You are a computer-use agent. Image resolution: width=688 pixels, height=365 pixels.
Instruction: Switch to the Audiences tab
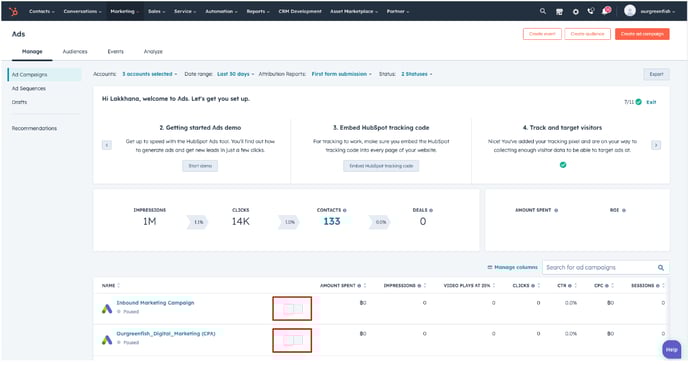coord(75,51)
